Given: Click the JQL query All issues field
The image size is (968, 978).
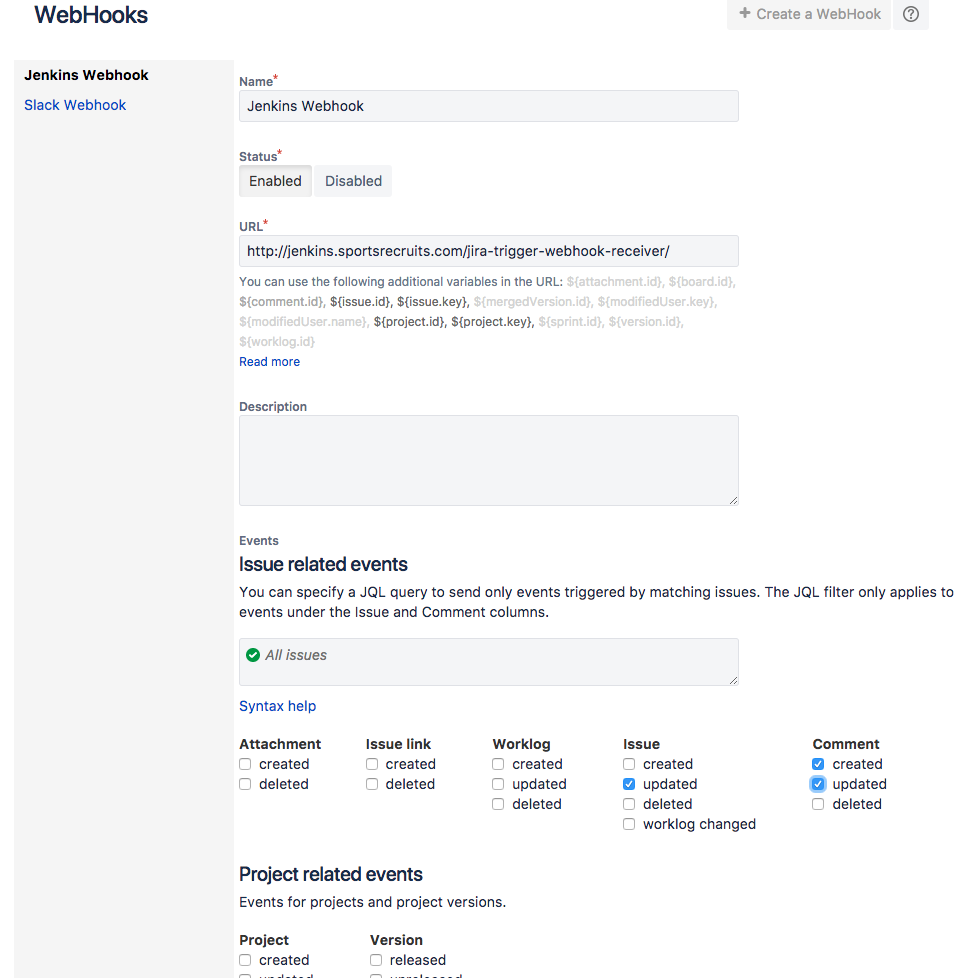Looking at the screenshot, I should pyautogui.click(x=488, y=661).
